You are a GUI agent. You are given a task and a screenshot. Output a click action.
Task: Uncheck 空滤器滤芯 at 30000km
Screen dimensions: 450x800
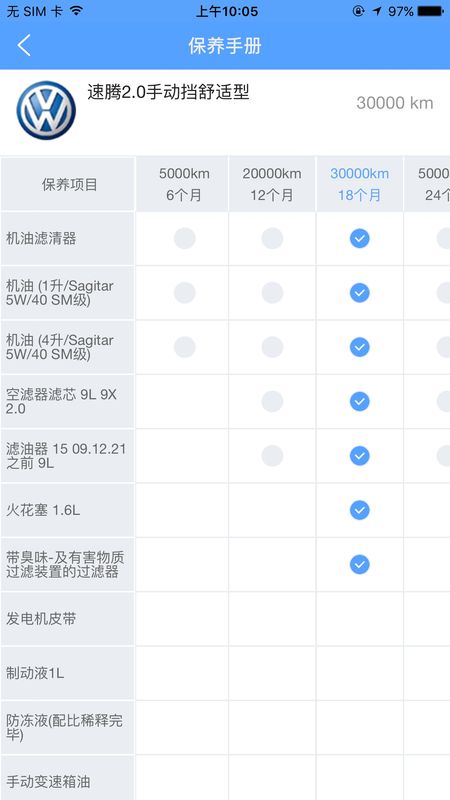(x=360, y=402)
